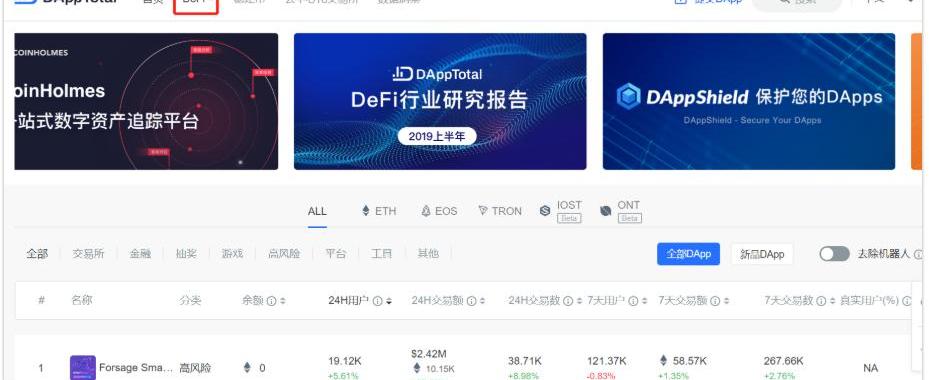Click the 全部DApp blue button
929x380 pixels.
point(688,254)
